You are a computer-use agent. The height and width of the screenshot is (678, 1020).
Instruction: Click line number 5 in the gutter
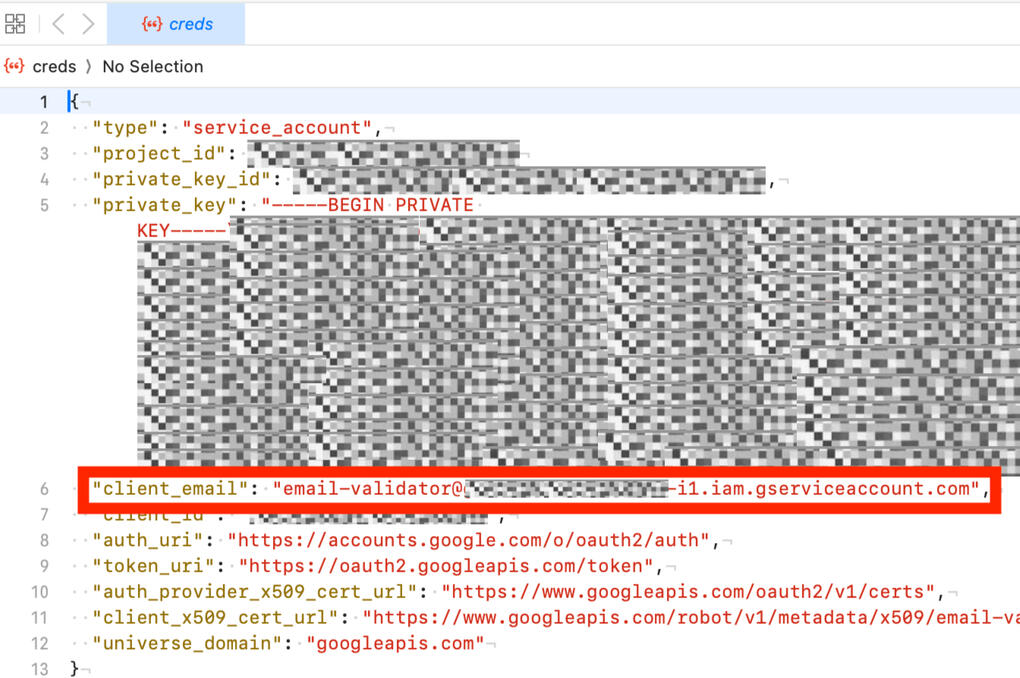pyautogui.click(x=43, y=205)
